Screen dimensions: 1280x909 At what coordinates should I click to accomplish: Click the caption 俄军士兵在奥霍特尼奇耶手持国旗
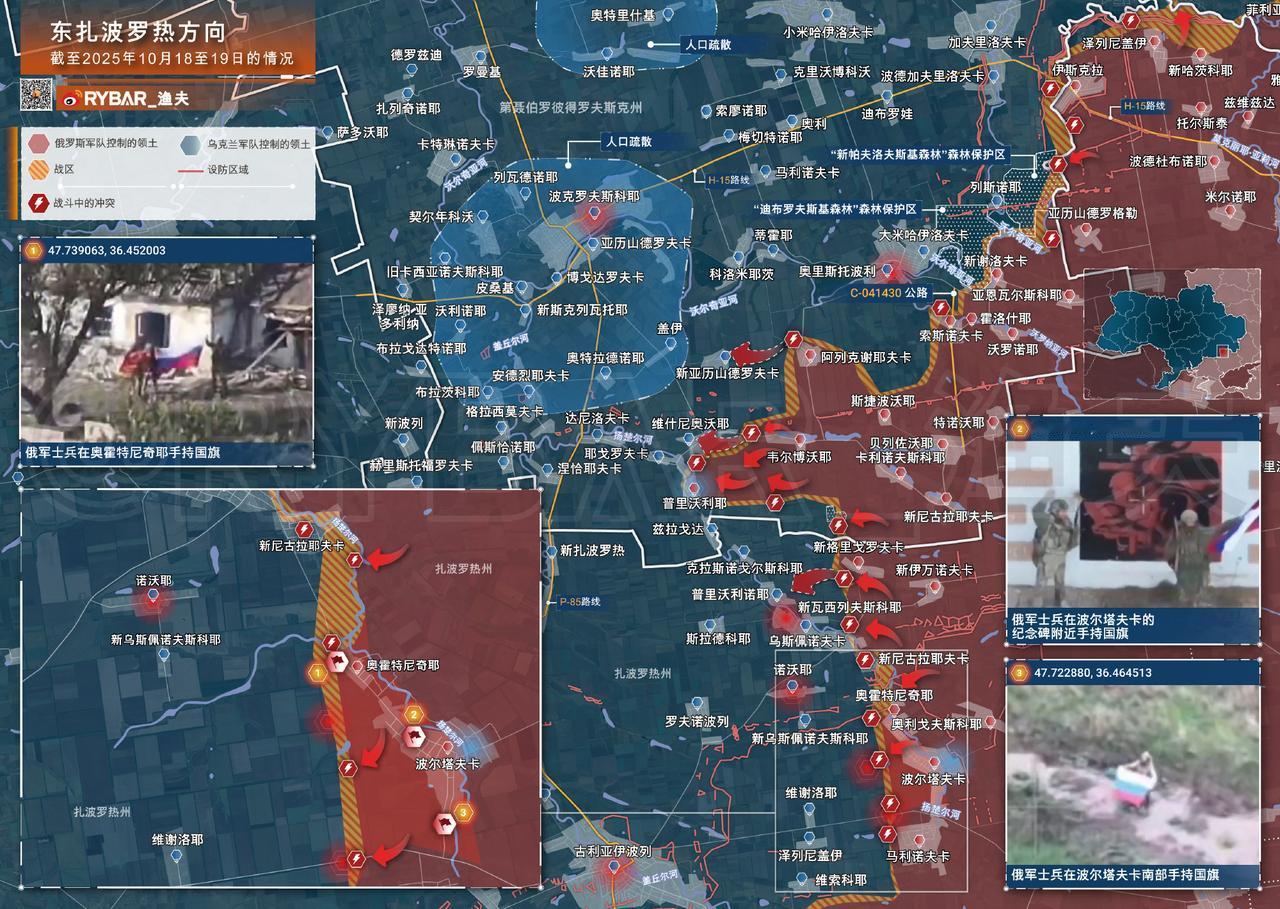[124, 453]
